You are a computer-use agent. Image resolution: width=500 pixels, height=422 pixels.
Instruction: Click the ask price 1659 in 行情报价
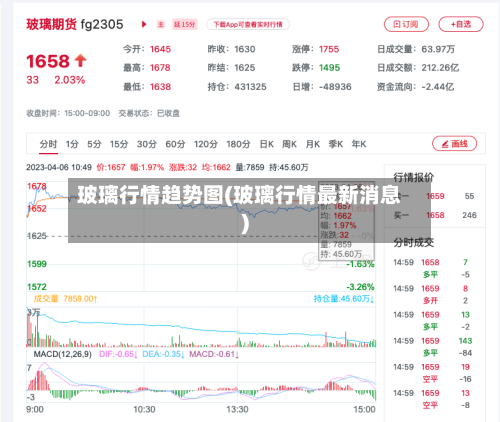click(x=435, y=196)
